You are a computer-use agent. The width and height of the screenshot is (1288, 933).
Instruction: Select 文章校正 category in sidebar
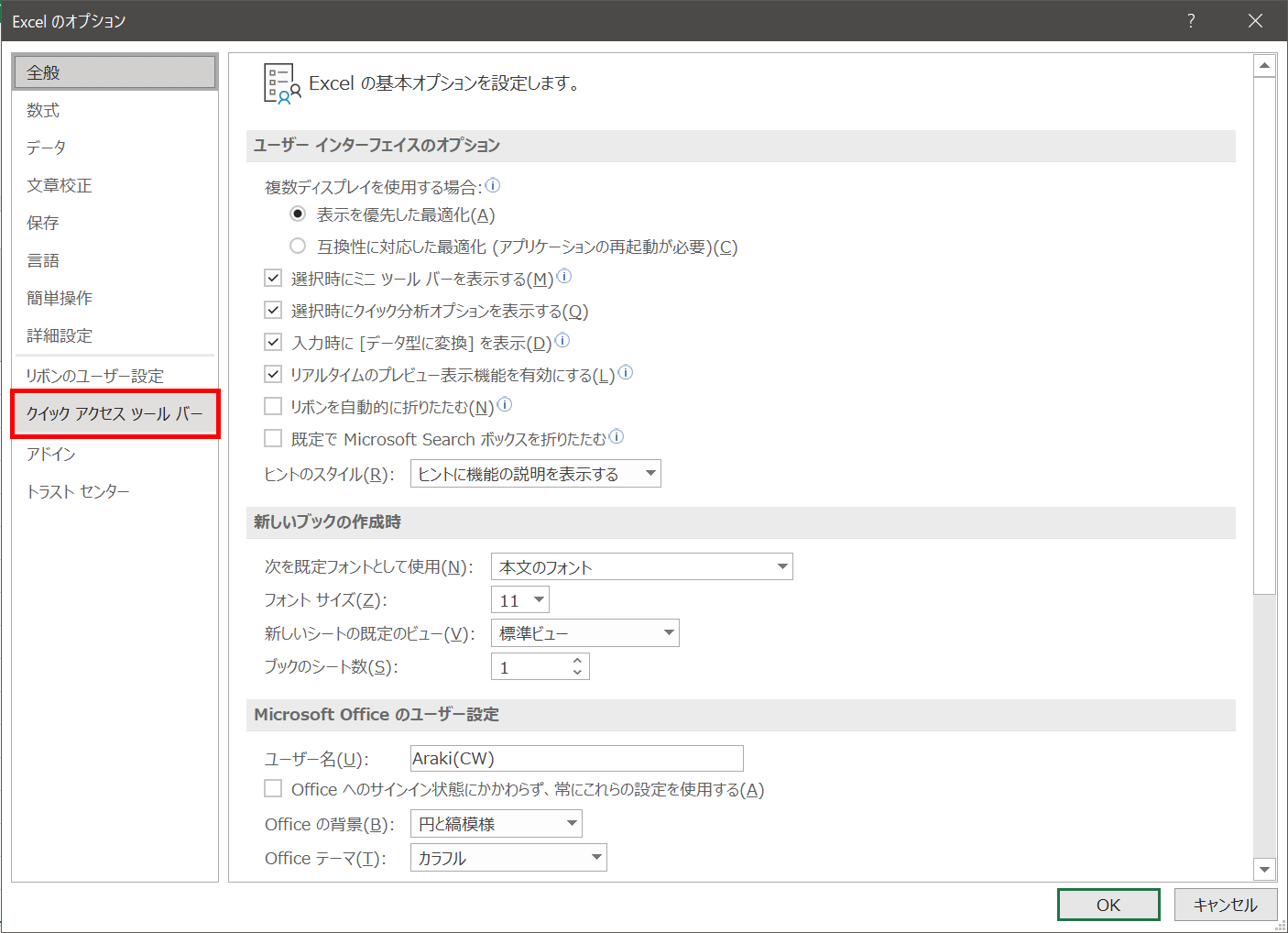pos(115,185)
